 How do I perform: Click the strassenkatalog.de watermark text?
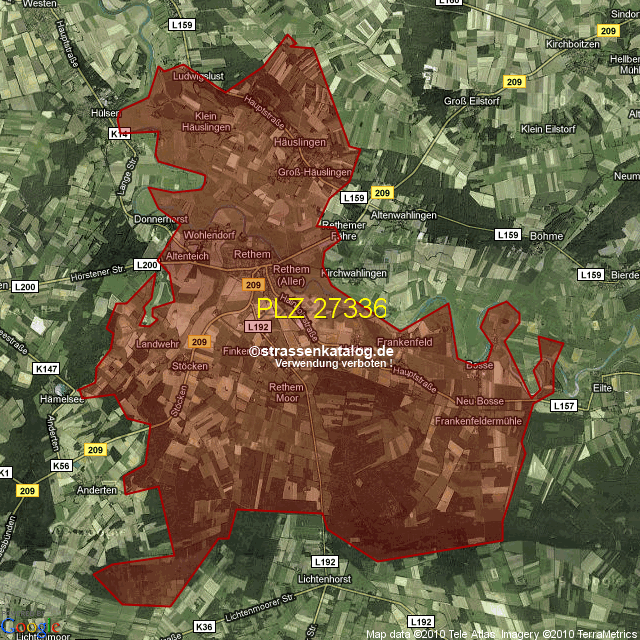[x=322, y=351]
